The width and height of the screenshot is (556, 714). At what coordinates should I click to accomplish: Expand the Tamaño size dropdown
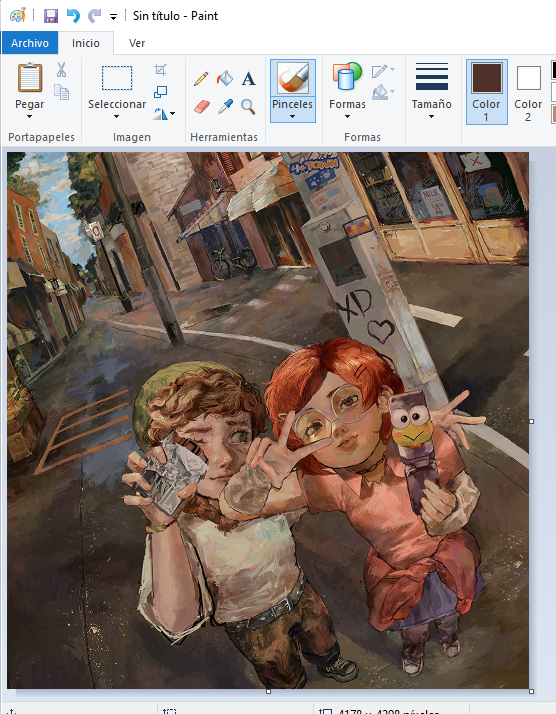tap(431, 117)
